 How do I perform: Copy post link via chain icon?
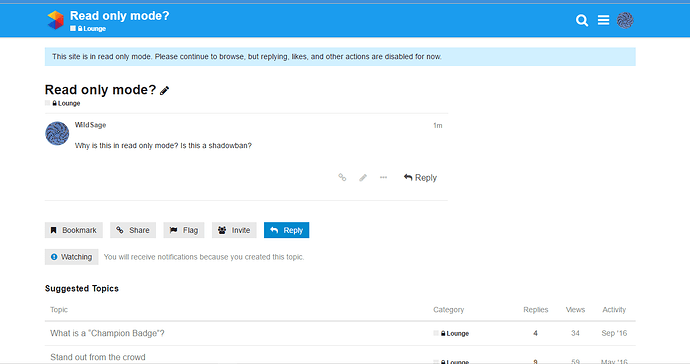click(342, 177)
